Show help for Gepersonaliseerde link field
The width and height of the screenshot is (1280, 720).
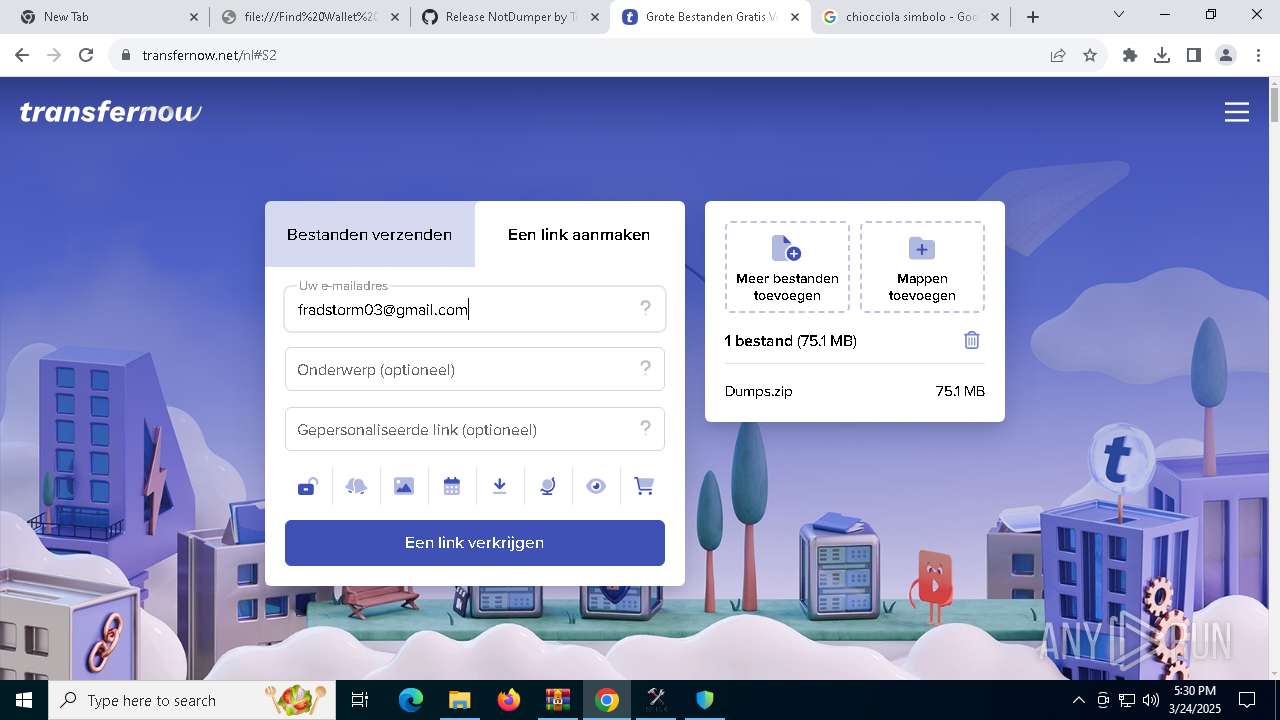[x=646, y=428]
